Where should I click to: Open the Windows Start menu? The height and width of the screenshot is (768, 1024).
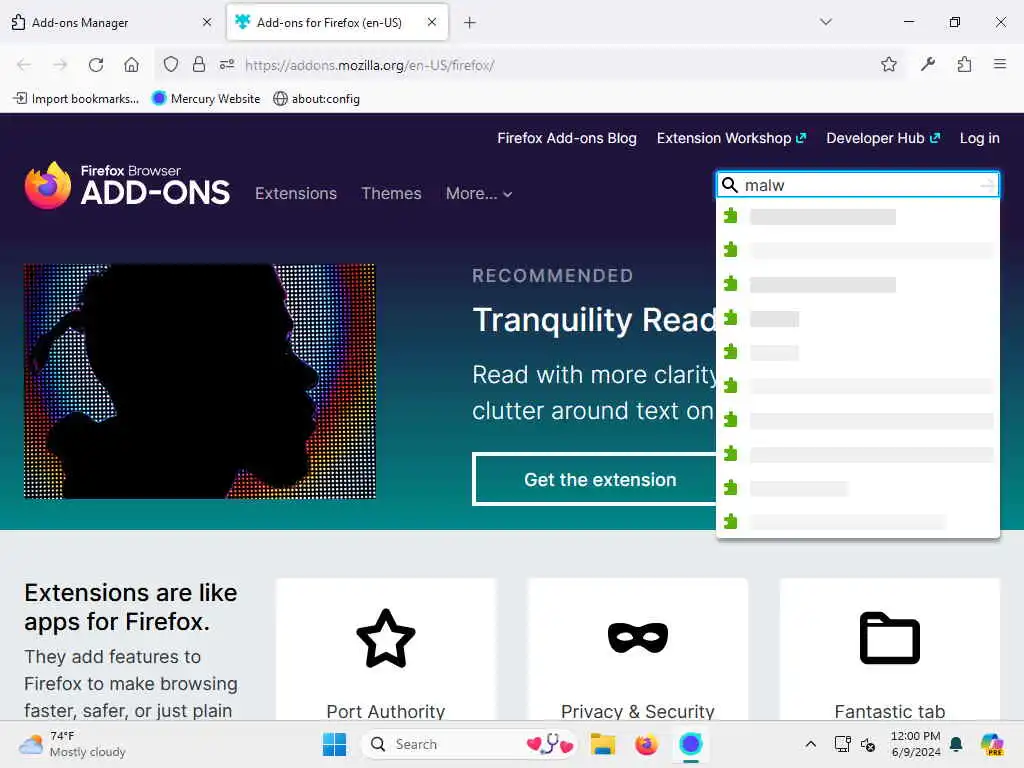[334, 744]
